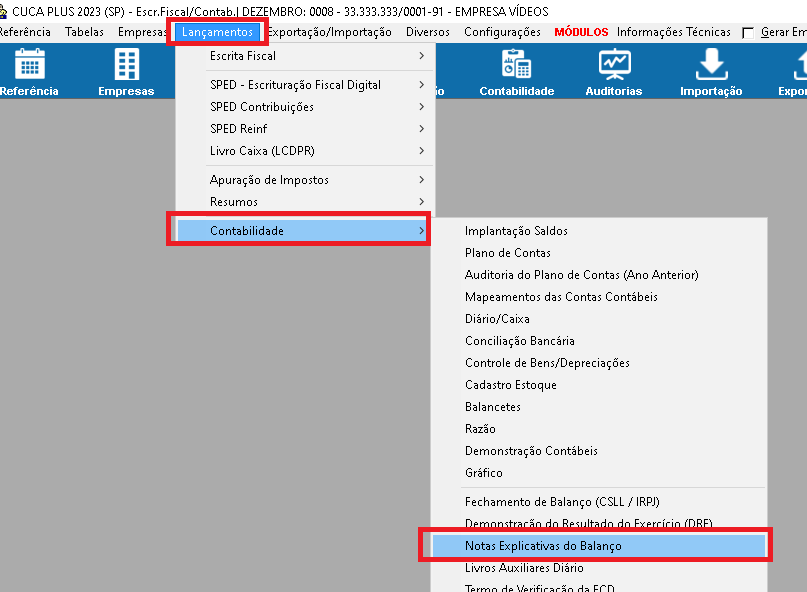The image size is (807, 592).
Task: Open the Informações Técnicas menu
Action: point(674,32)
